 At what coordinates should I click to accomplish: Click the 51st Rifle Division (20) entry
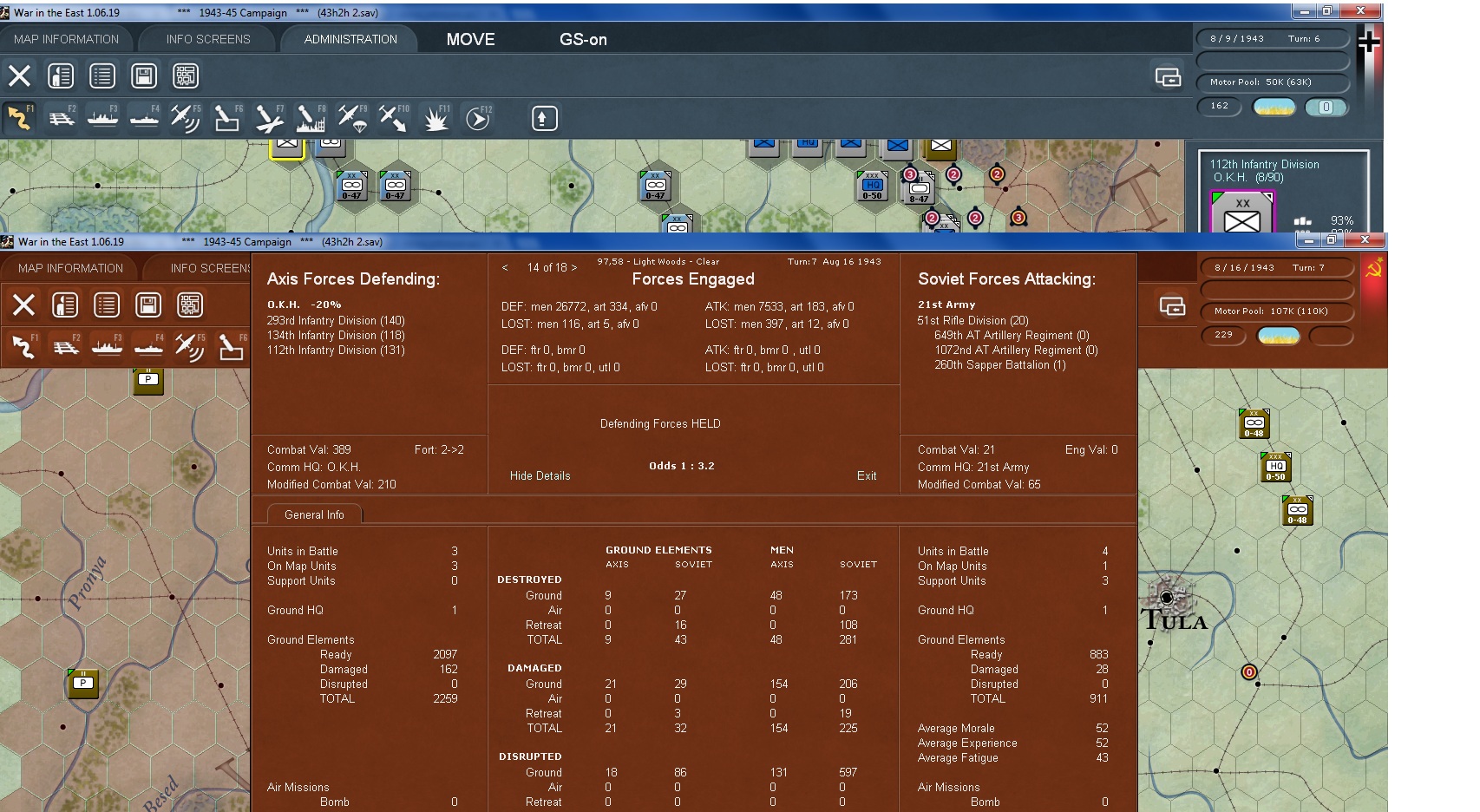pyautogui.click(x=972, y=320)
